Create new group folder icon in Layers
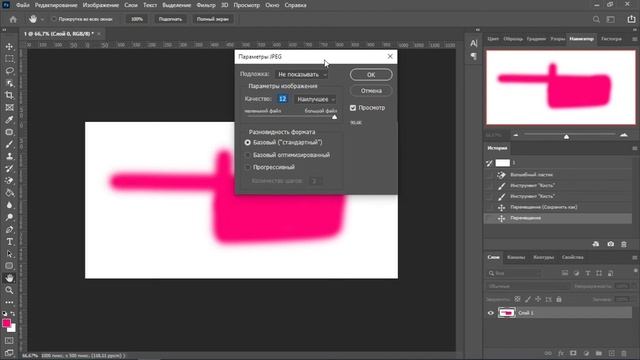Screen dimensions: 640x360 pyautogui.click(x=599, y=353)
